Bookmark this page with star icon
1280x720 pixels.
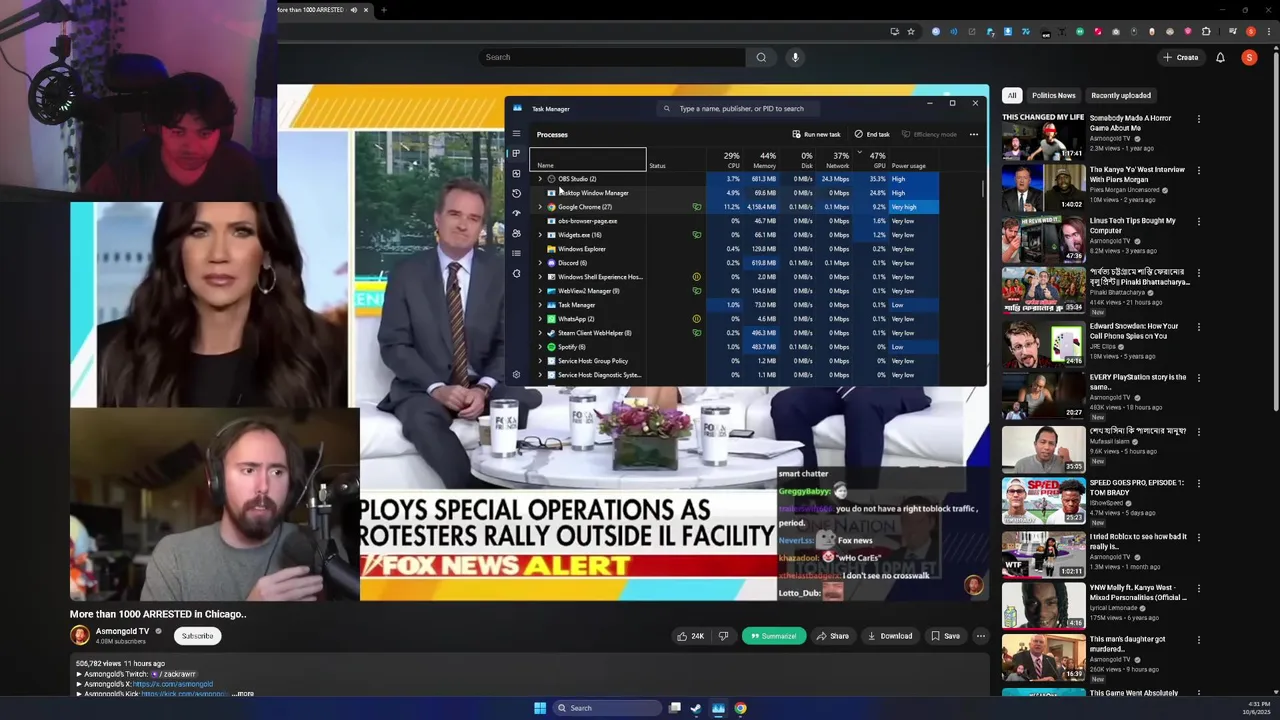(x=910, y=32)
